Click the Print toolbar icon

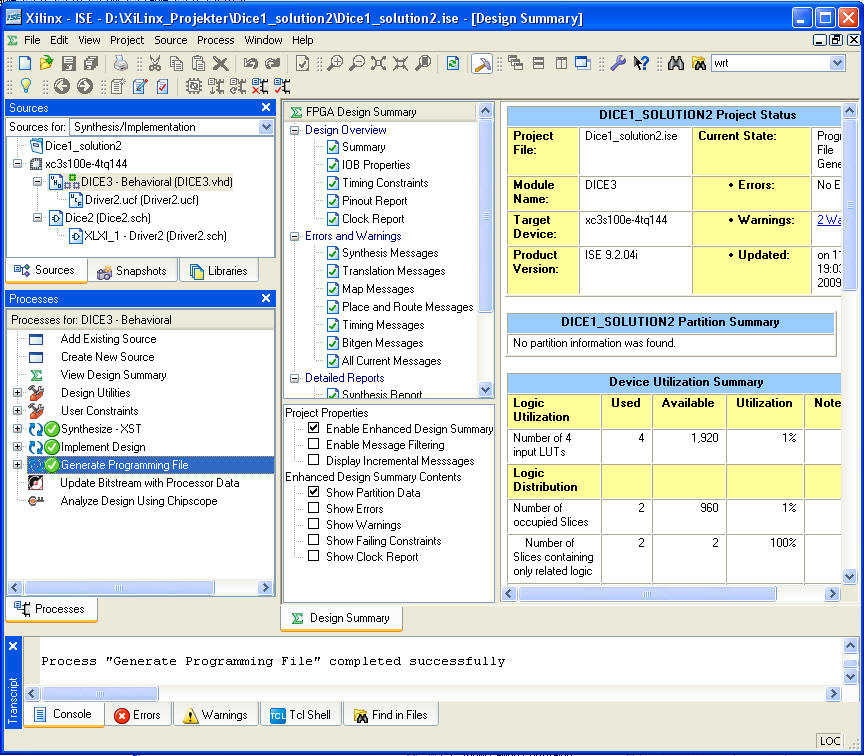coord(121,63)
